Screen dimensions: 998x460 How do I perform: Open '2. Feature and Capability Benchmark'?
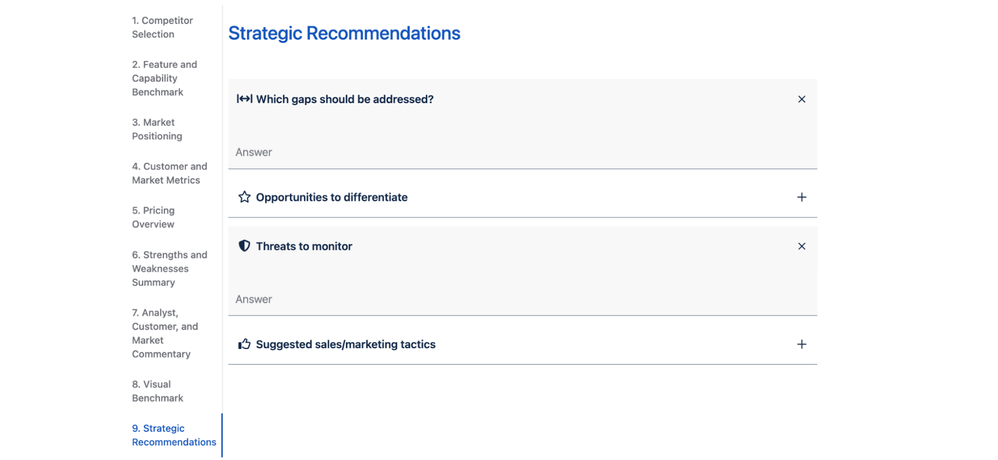[x=164, y=78]
